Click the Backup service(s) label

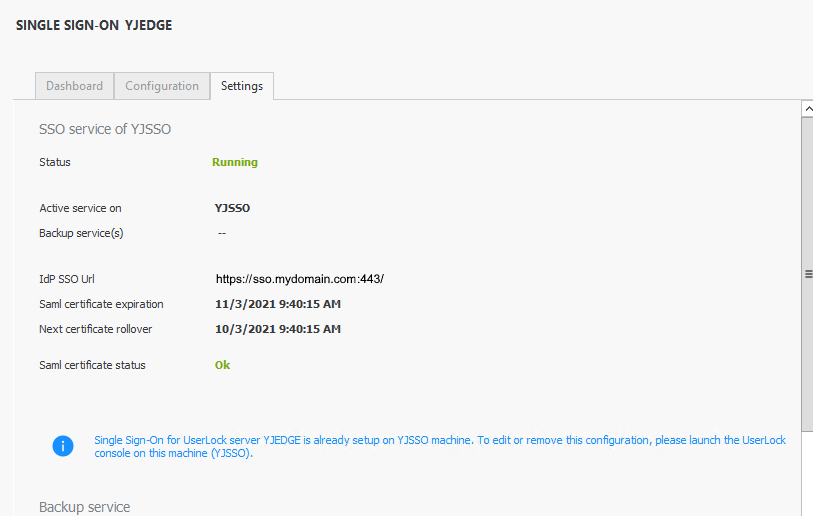pos(81,233)
